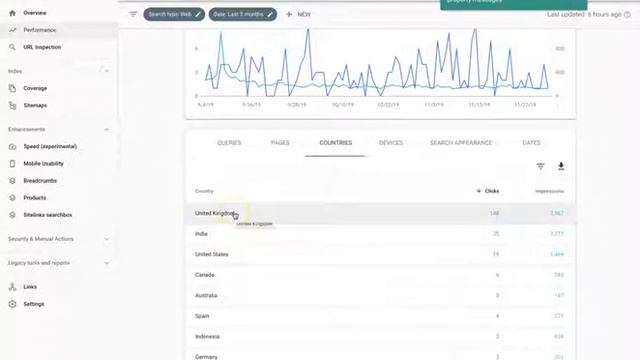Select the United Kingdom row
Viewport: 640px width, 360px height.
(x=381, y=213)
